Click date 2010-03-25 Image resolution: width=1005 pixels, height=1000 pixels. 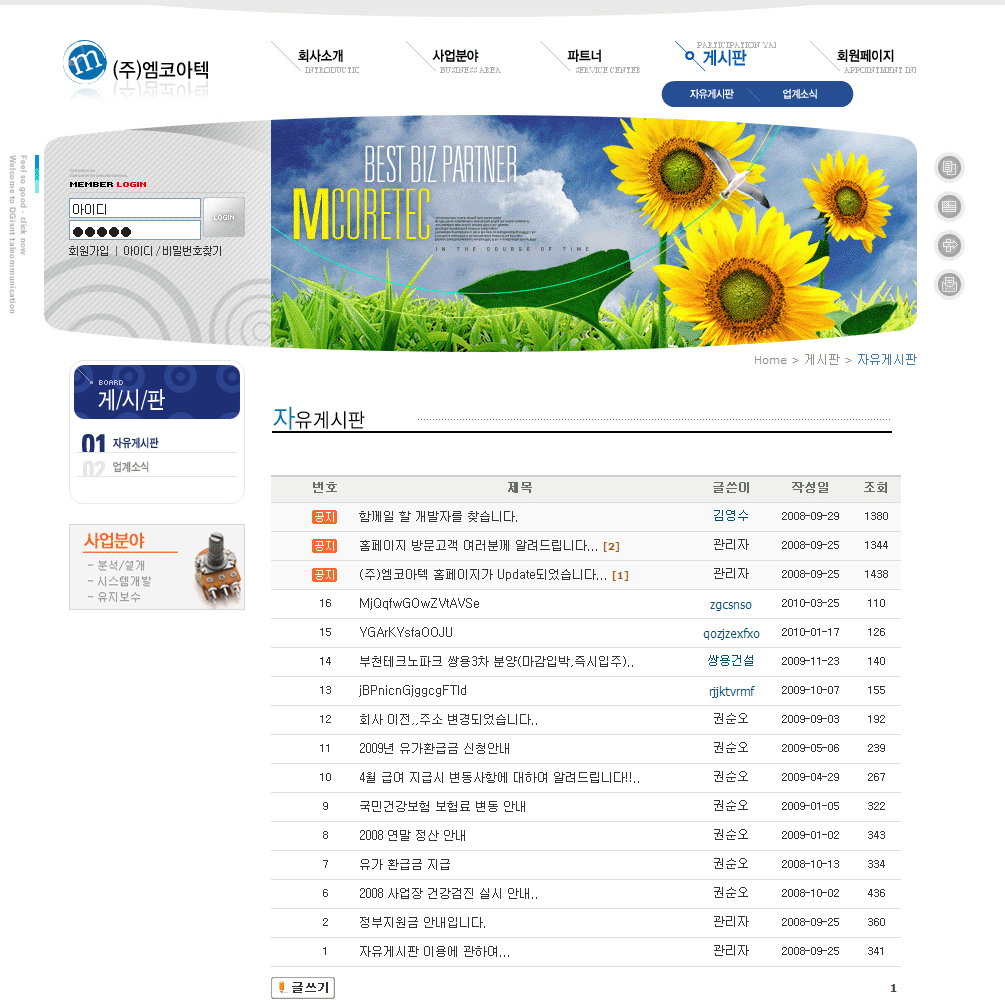click(810, 603)
